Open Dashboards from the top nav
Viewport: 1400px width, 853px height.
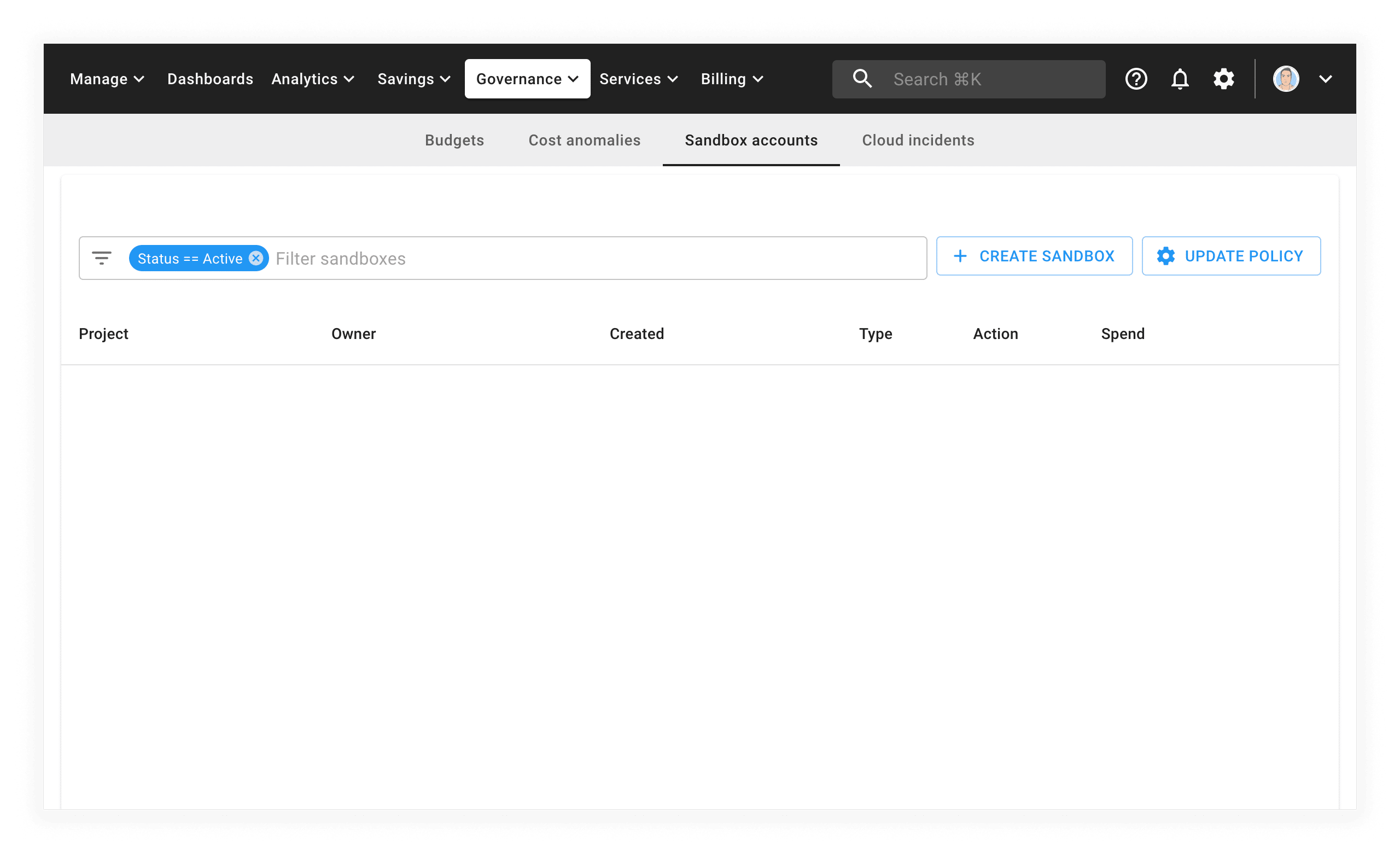(210, 79)
